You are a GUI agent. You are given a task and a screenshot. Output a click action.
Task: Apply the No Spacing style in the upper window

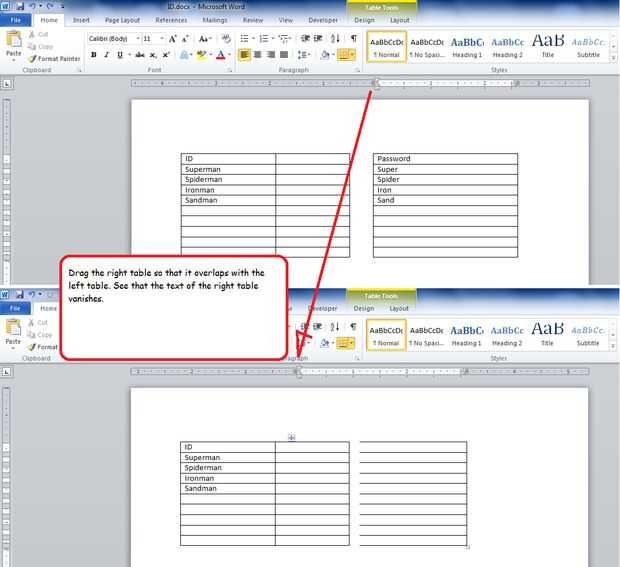click(x=427, y=47)
